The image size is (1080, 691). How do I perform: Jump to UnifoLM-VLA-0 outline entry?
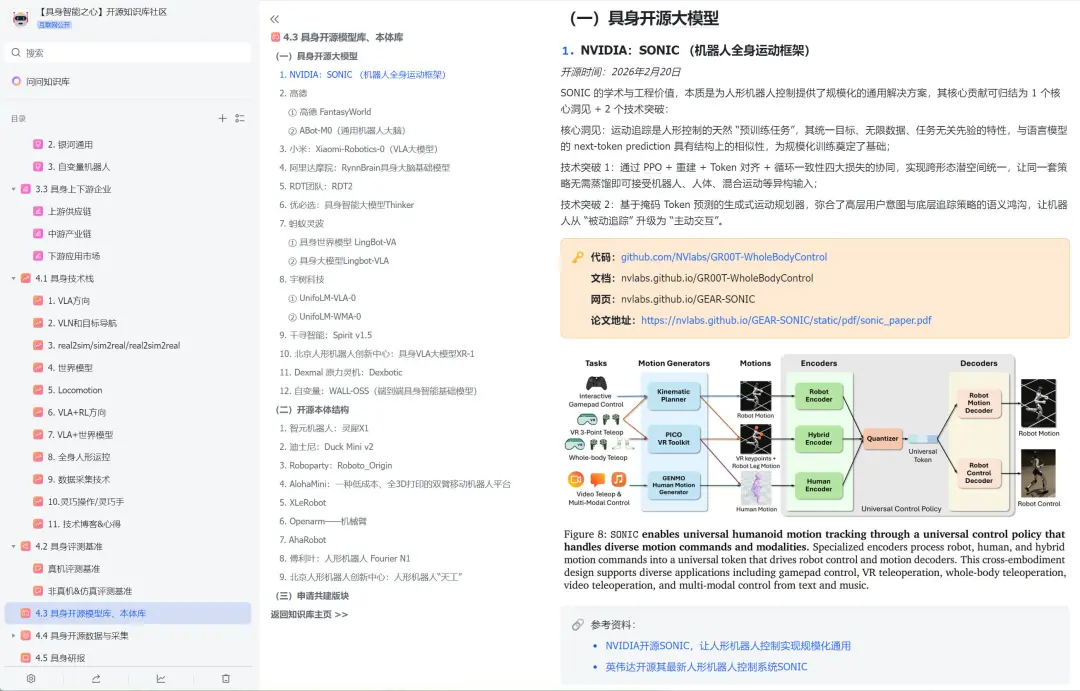tap(322, 298)
